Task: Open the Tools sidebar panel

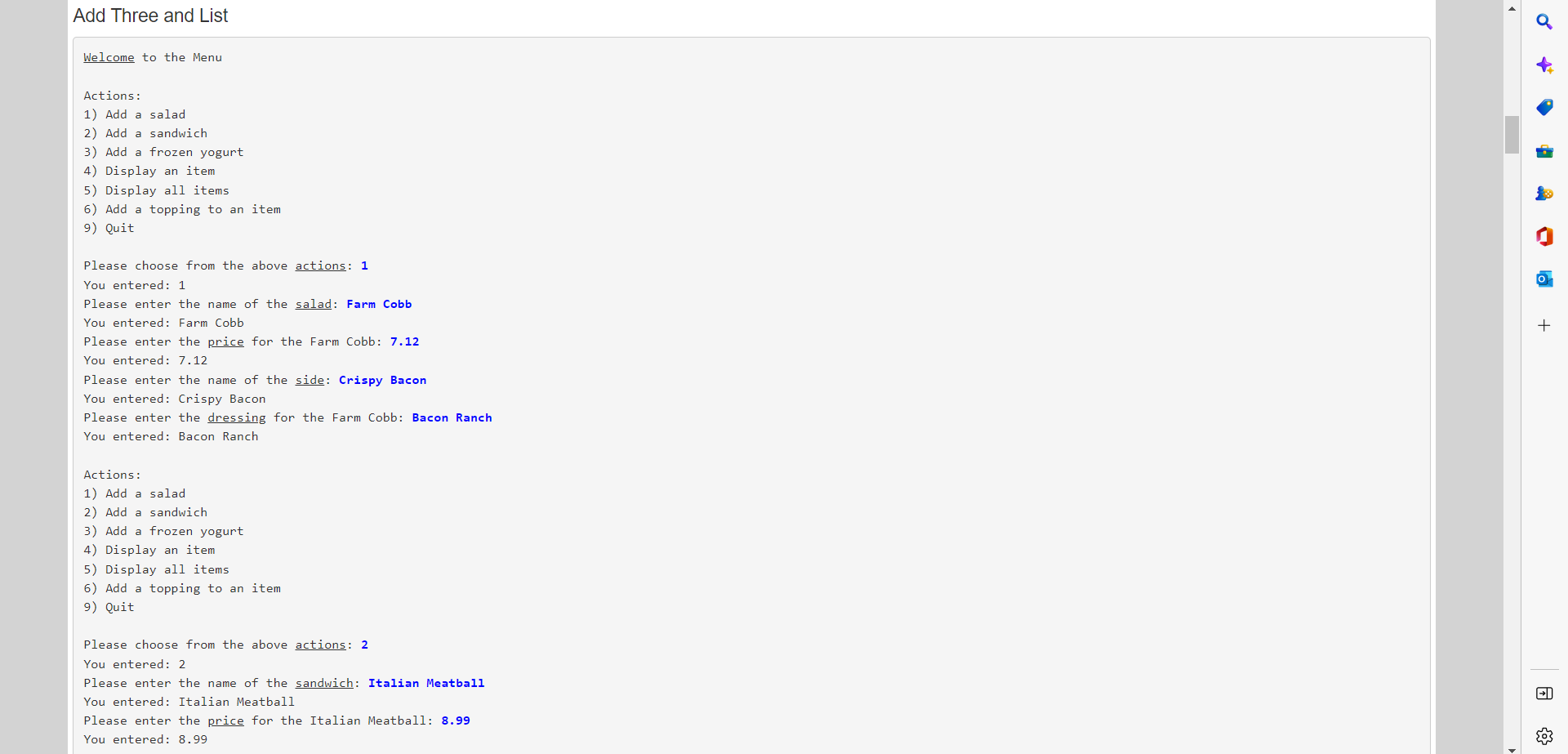Action: pyautogui.click(x=1545, y=150)
